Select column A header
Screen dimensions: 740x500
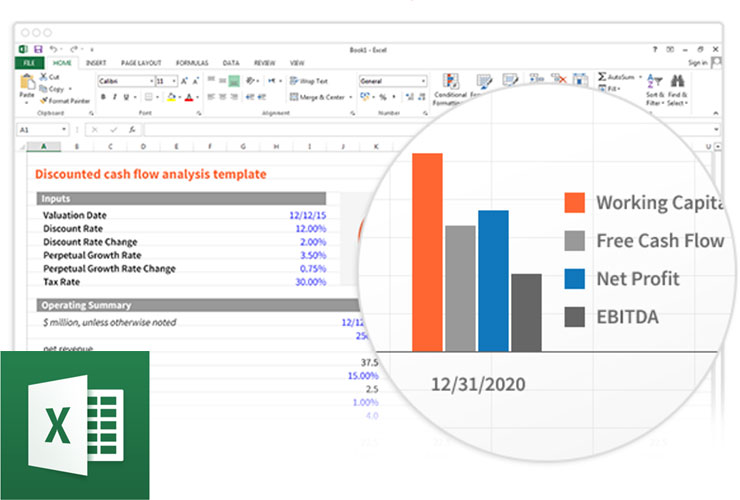pos(43,147)
